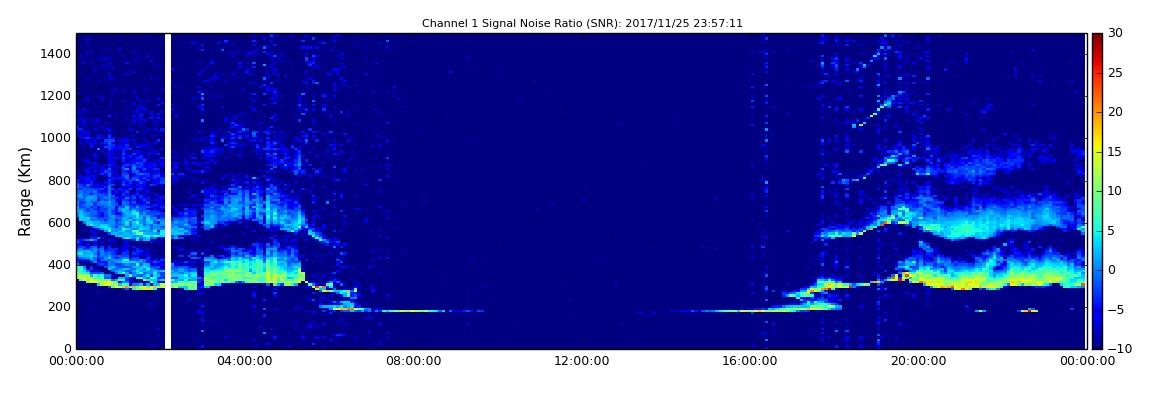Click the colorbar label -10
The width and height of the screenshot is (1150, 407).
tap(1118, 349)
